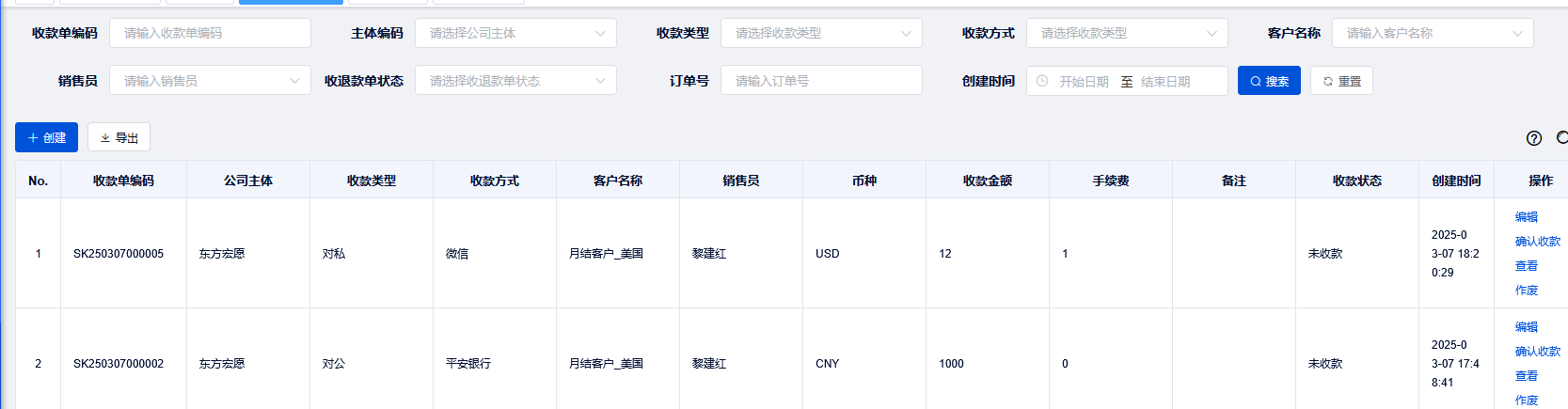Click the 创建 create button
This screenshot has width=1568, height=409.
tap(46, 137)
